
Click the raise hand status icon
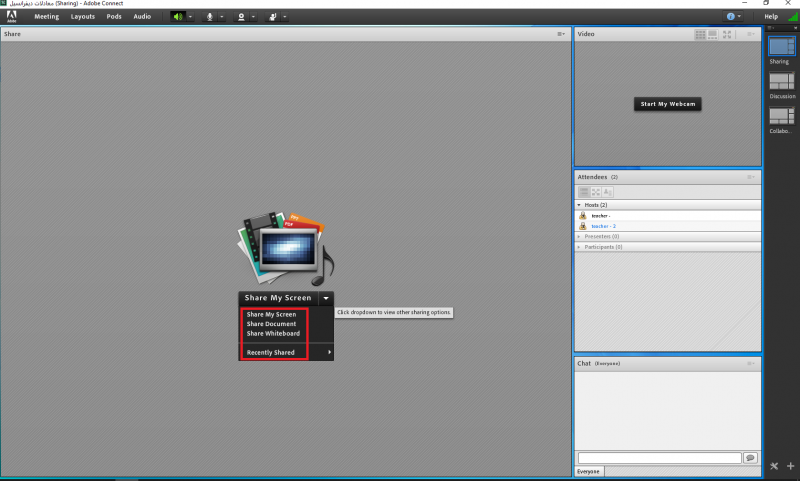click(x=272, y=17)
